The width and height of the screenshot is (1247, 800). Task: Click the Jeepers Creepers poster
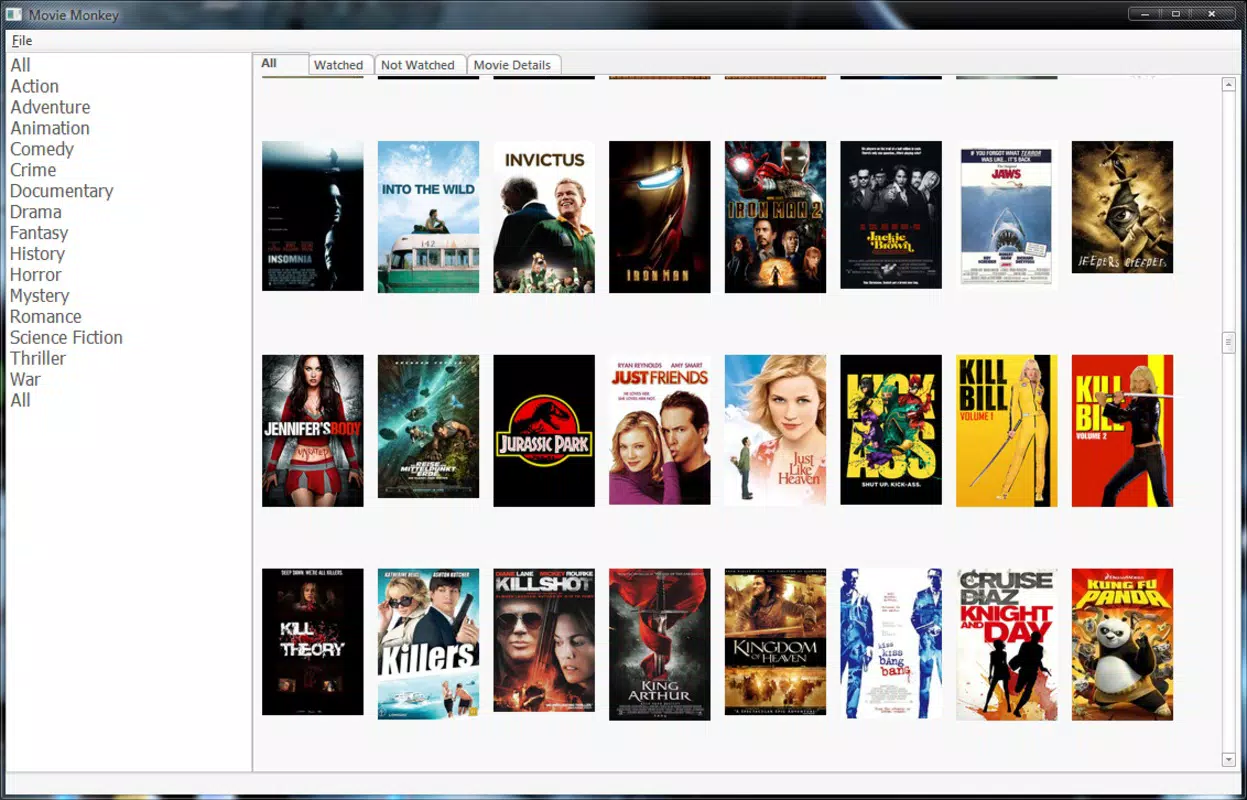click(1122, 207)
